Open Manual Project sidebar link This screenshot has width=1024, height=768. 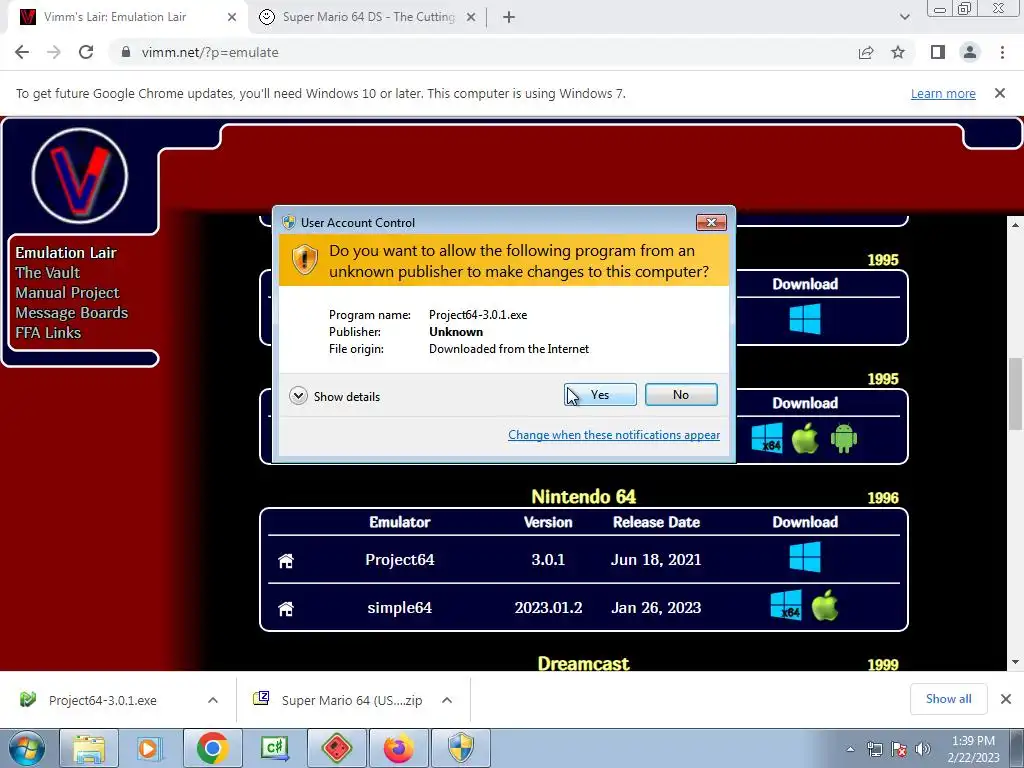(x=67, y=293)
